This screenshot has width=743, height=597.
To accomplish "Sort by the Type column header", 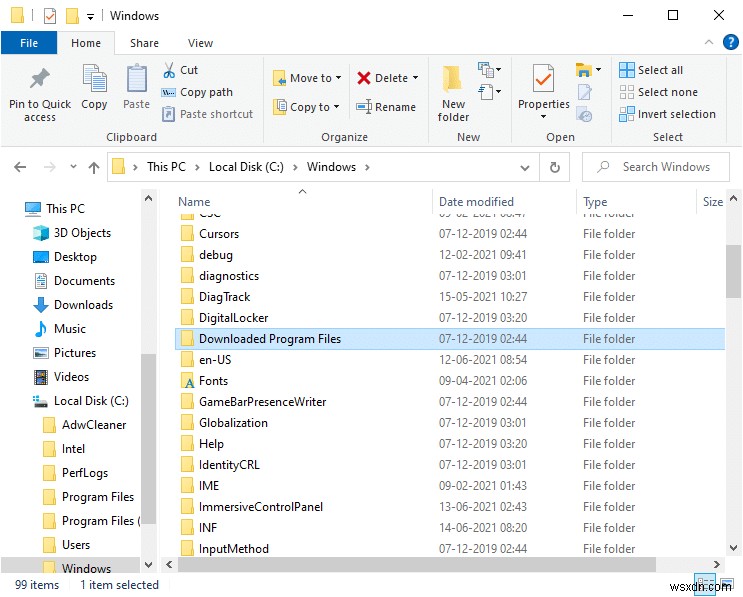I will tap(595, 201).
